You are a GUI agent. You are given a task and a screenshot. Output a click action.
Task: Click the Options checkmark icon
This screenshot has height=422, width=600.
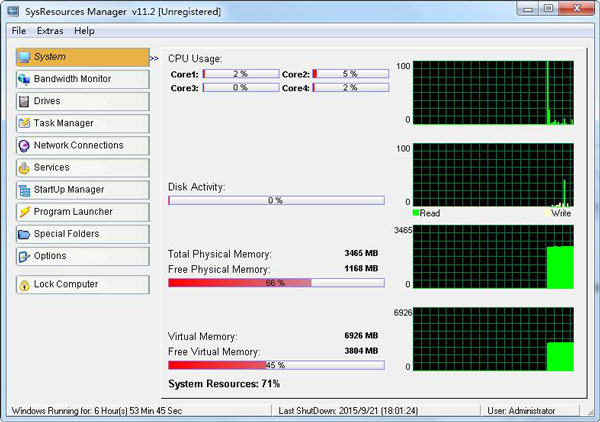(24, 256)
